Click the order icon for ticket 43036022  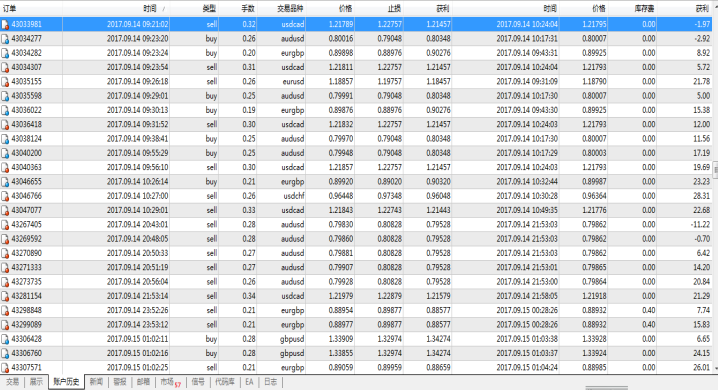[5, 110]
